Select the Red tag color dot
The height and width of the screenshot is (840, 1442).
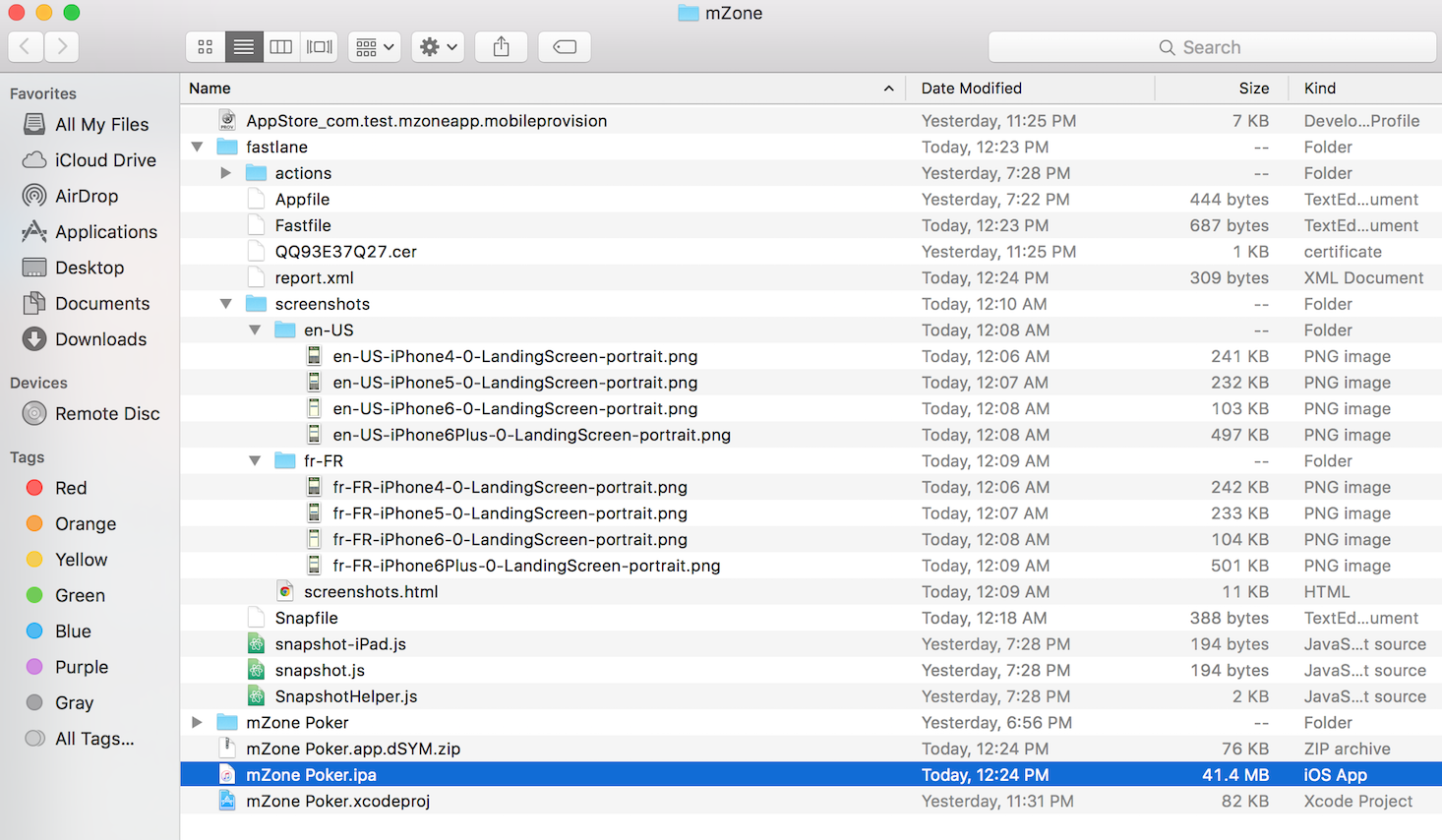[34, 488]
